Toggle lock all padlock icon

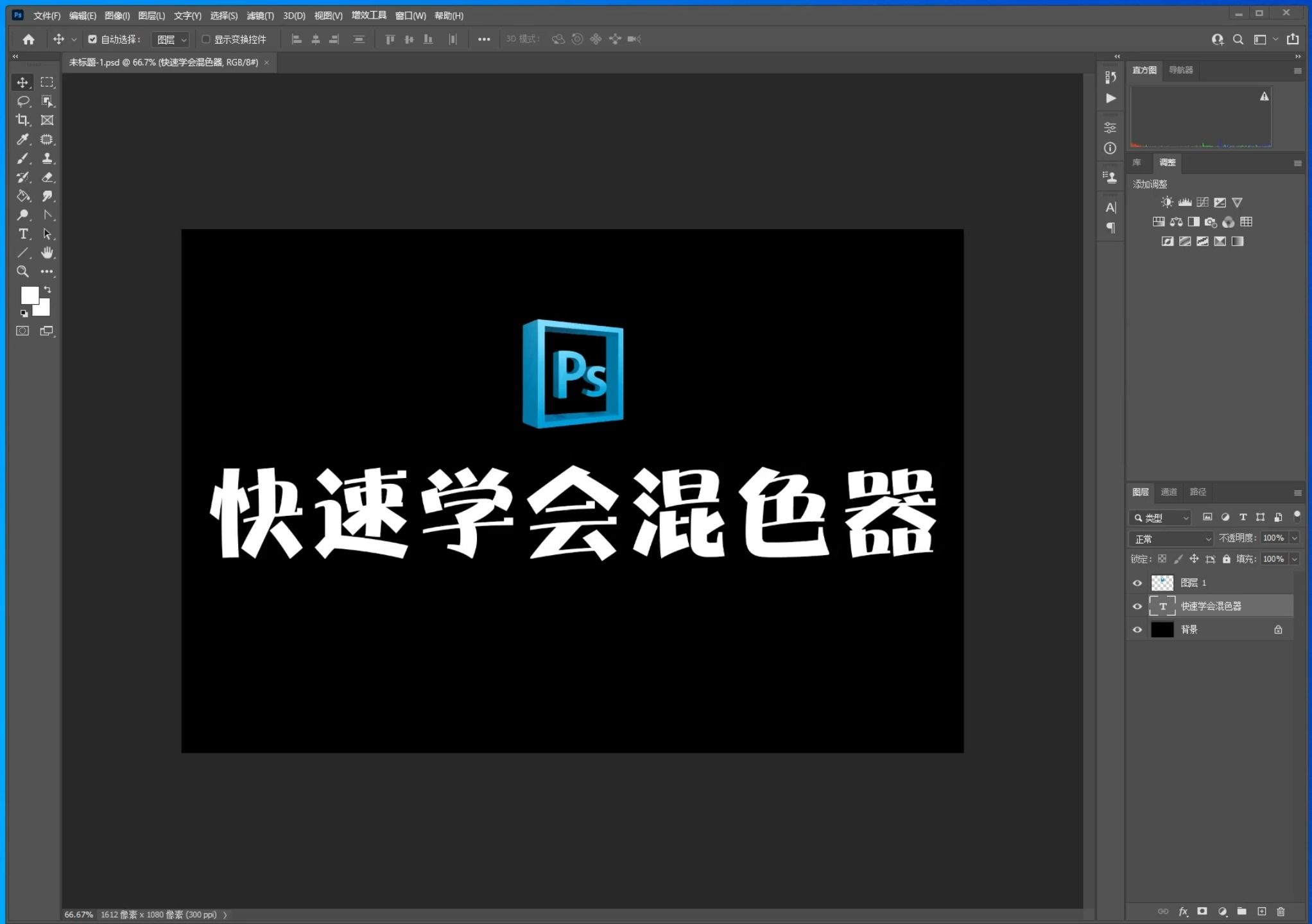tap(1227, 559)
